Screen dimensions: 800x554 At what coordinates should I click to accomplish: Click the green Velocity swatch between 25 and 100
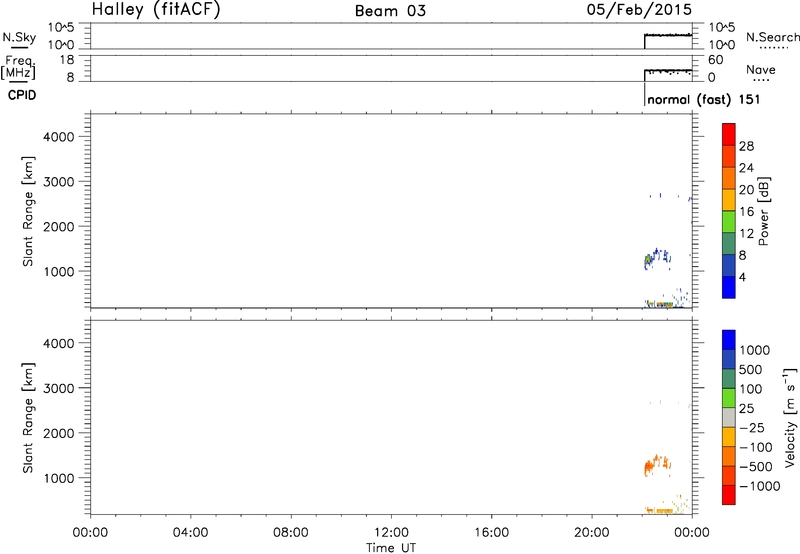click(x=729, y=398)
